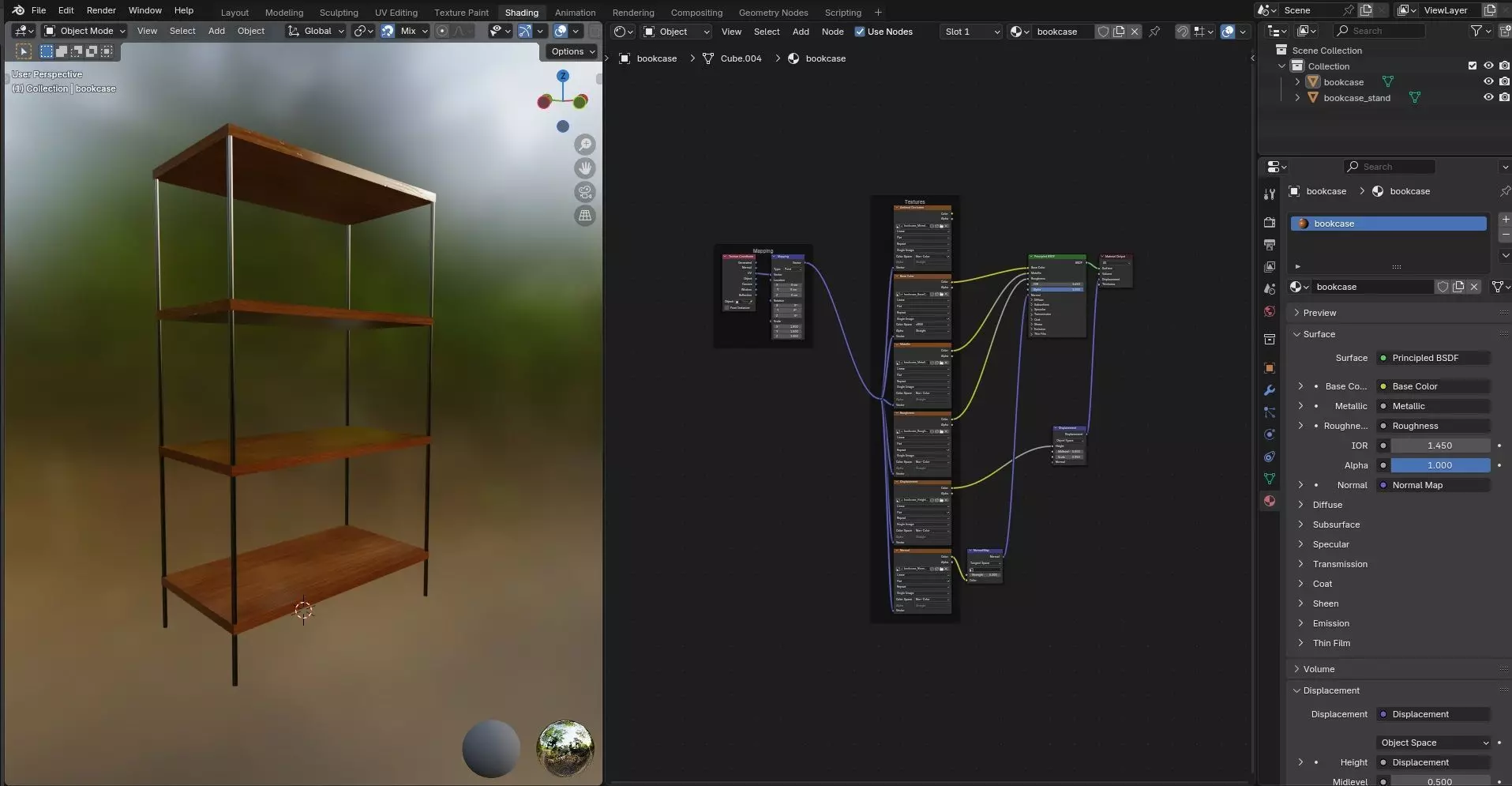Toggle node editor snapping icon
Viewport: 1512px width, 786px height.
click(x=1182, y=32)
